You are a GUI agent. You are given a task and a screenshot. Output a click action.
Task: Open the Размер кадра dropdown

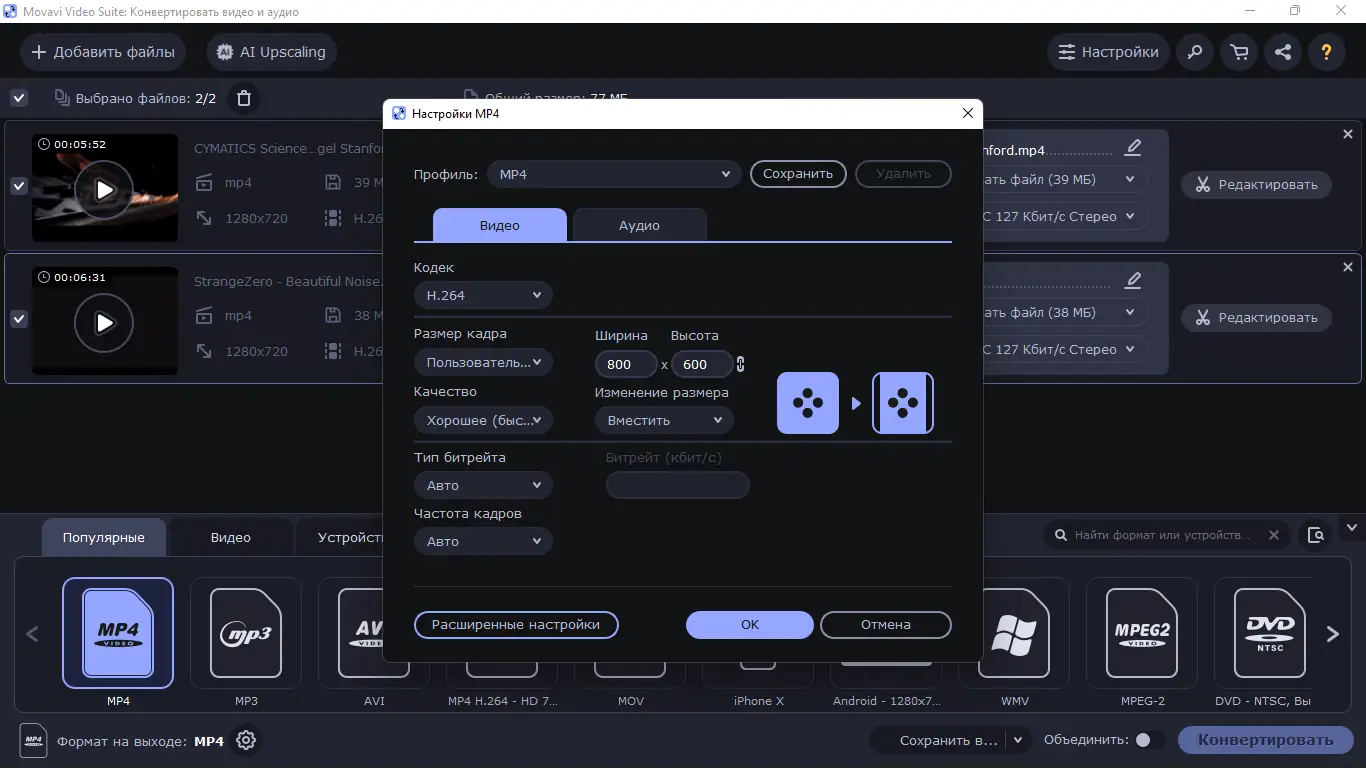tap(483, 362)
